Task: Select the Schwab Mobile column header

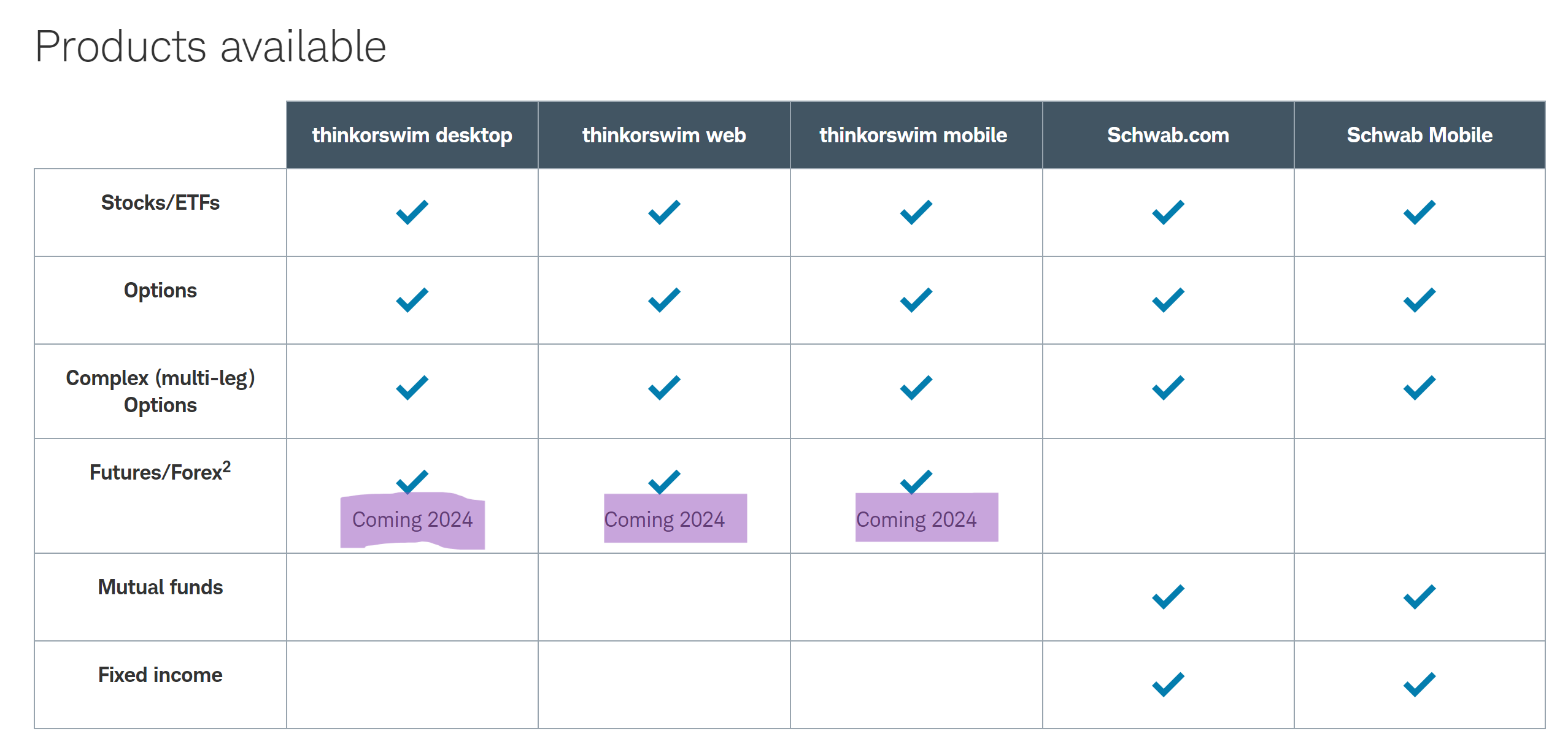Action: 1419,135
